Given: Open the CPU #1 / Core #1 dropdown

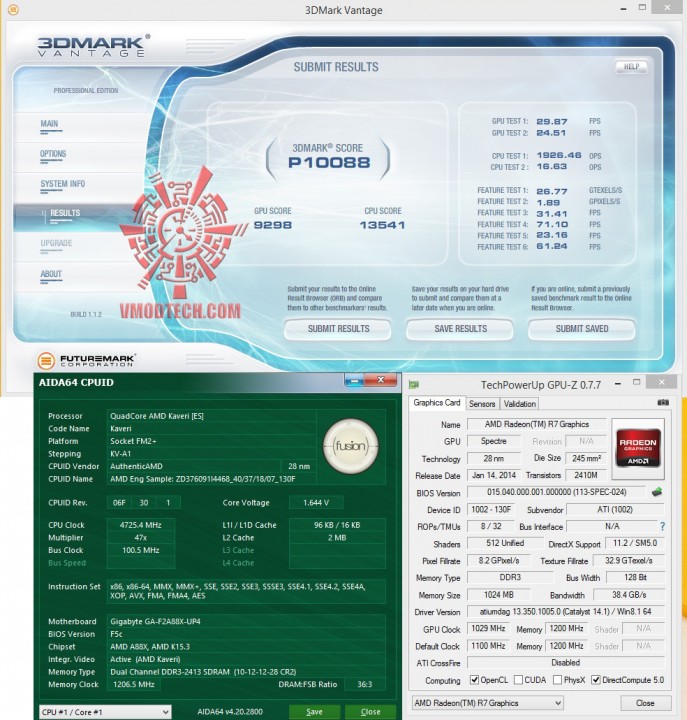Looking at the screenshot, I should point(105,712).
